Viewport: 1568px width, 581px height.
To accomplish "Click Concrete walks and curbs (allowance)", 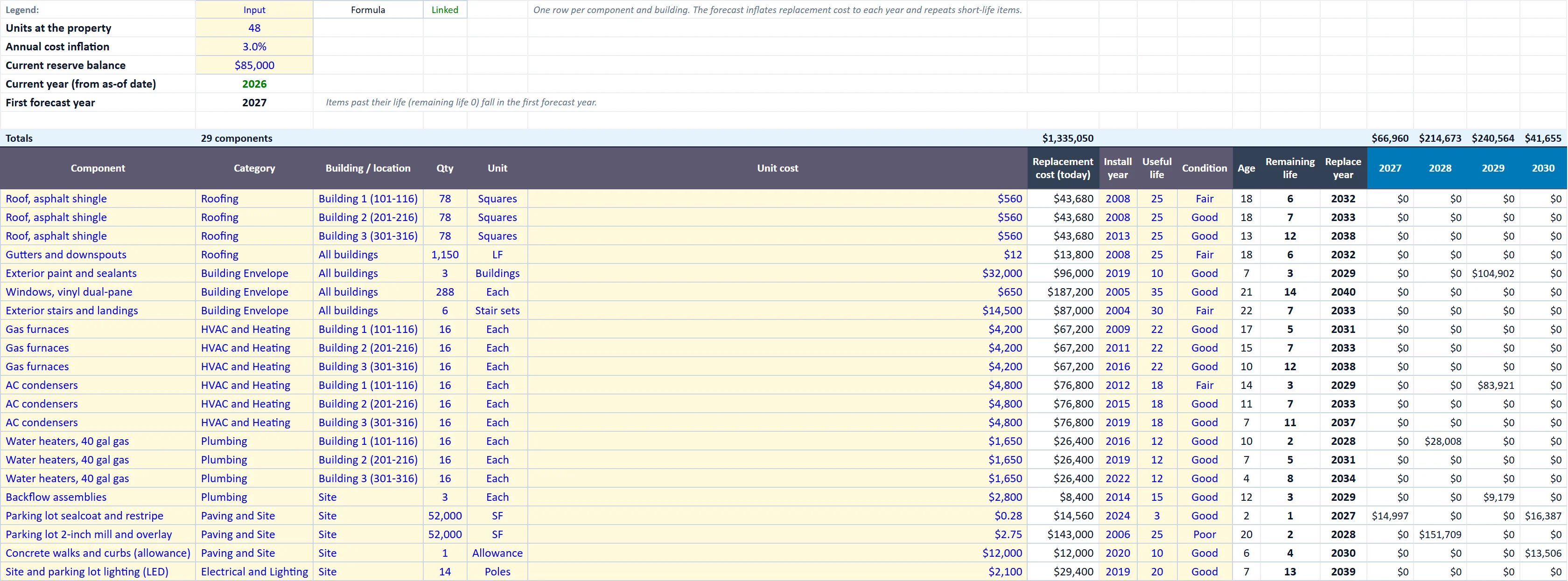I will (98, 553).
